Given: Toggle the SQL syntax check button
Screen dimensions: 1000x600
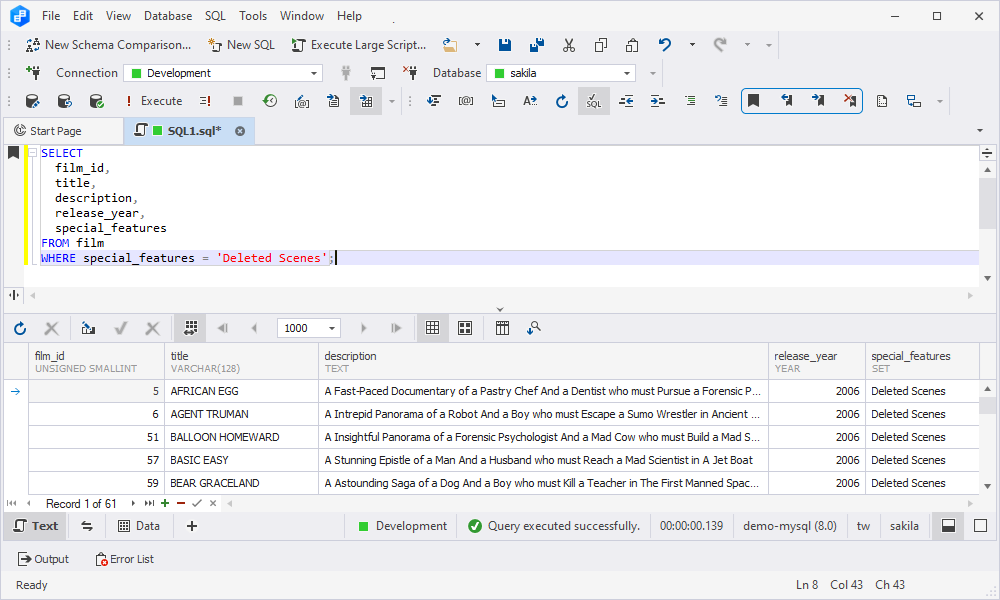Looking at the screenshot, I should (x=594, y=101).
